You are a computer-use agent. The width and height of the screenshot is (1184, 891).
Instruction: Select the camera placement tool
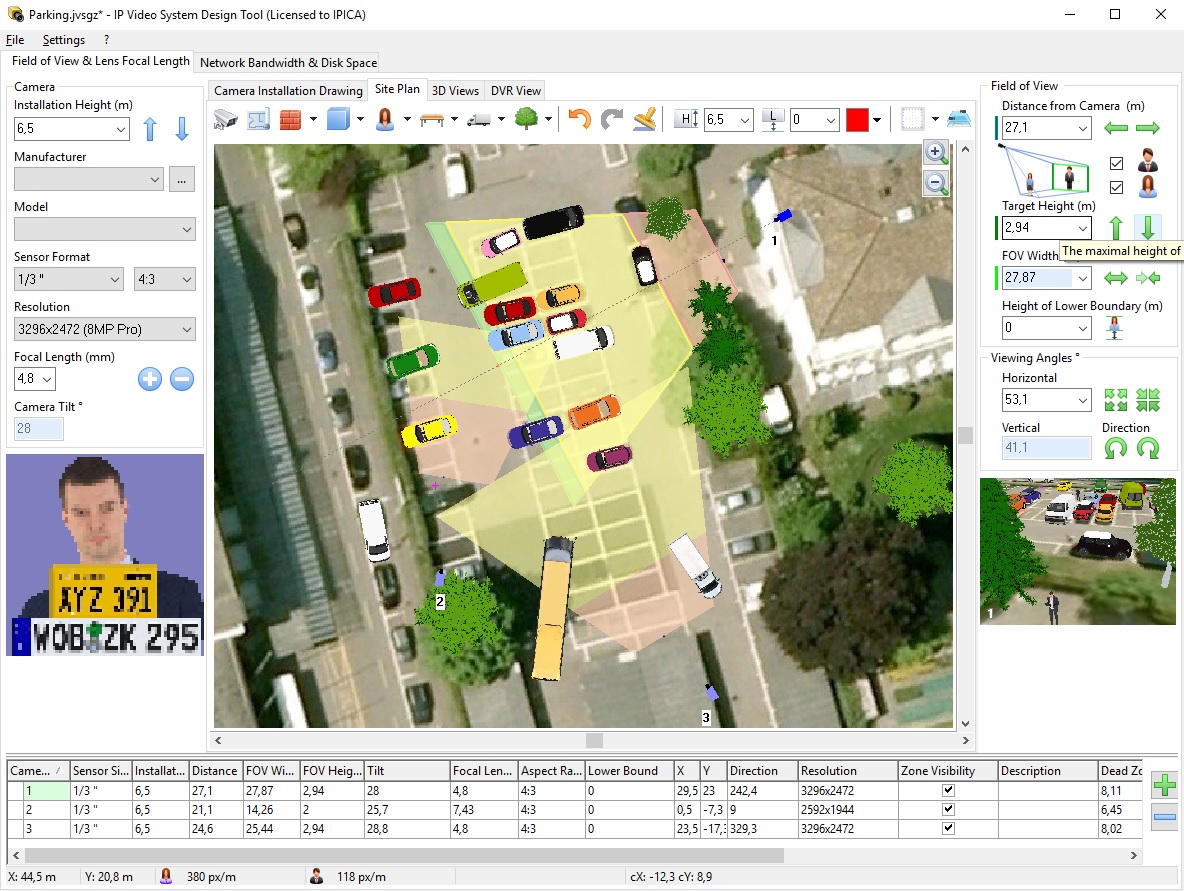coord(225,119)
